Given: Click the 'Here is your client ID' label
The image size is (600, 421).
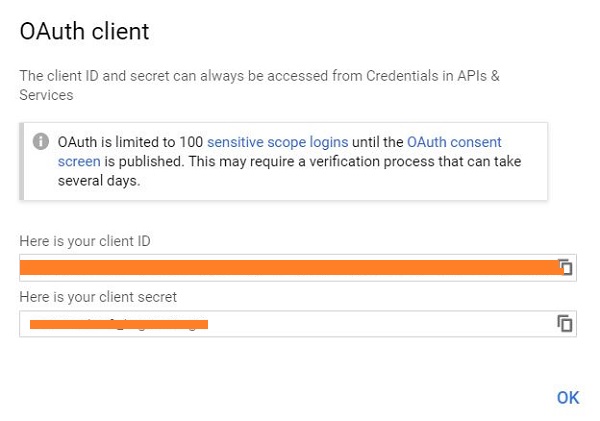Looking at the screenshot, I should 84,241.
